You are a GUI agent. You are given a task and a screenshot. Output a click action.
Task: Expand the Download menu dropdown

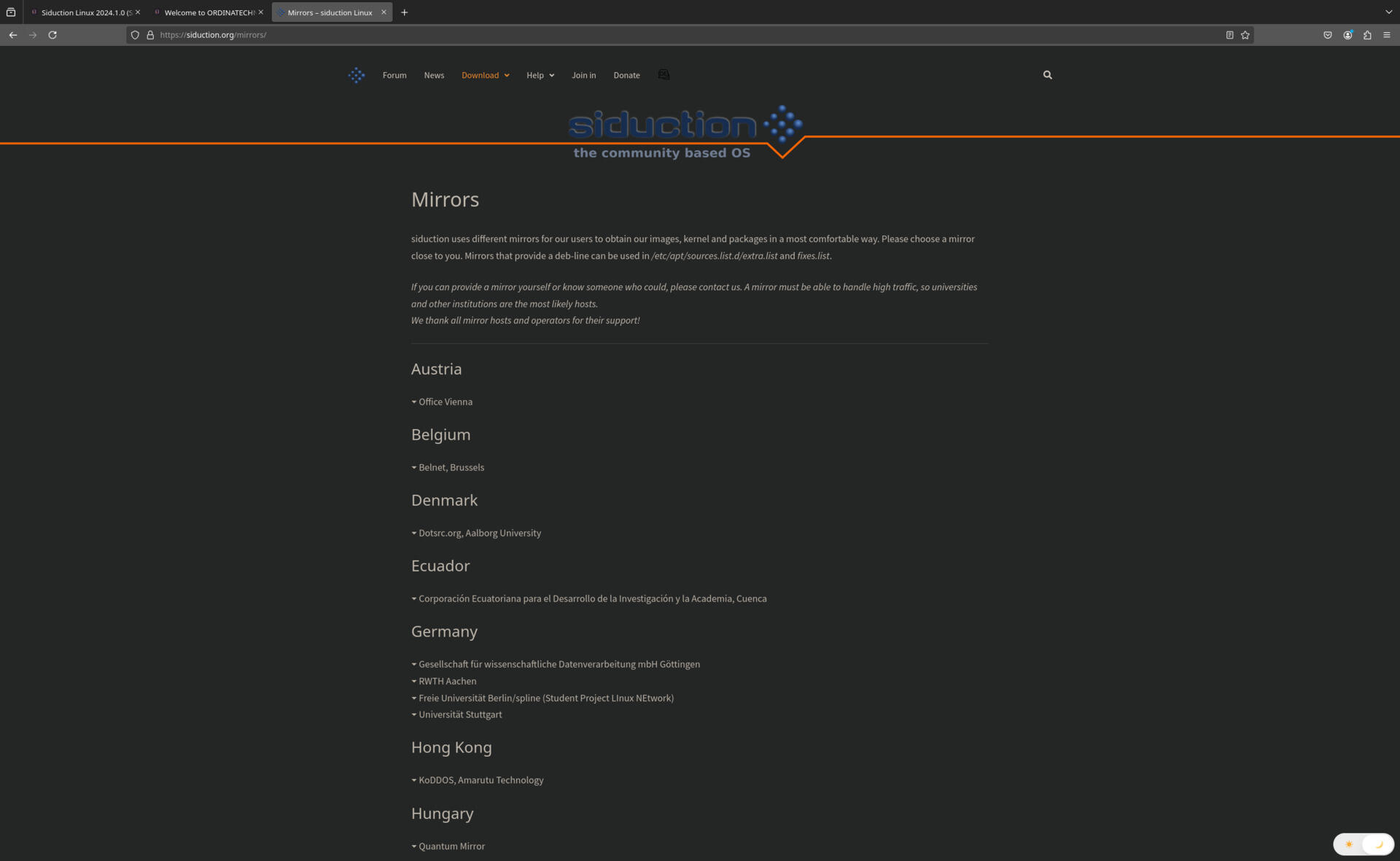coord(486,75)
